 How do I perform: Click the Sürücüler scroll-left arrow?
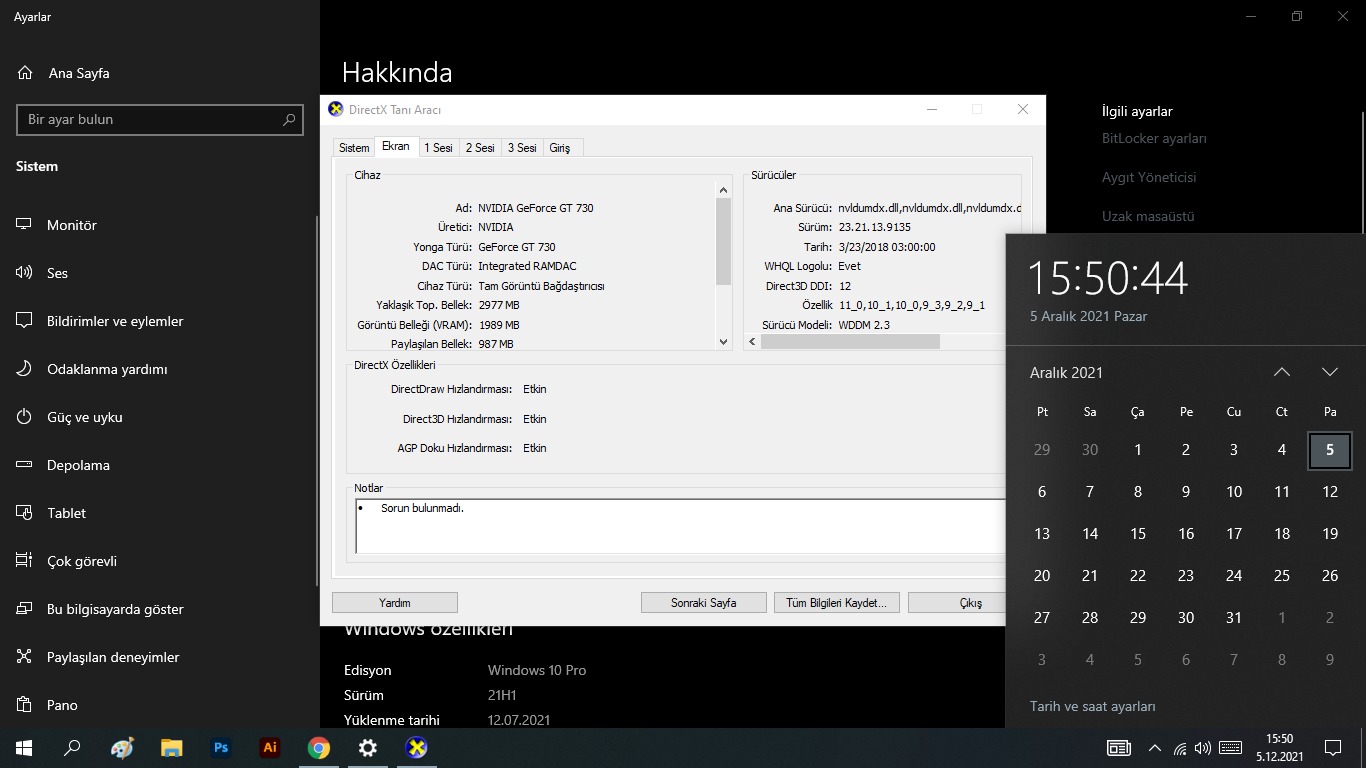tap(753, 342)
